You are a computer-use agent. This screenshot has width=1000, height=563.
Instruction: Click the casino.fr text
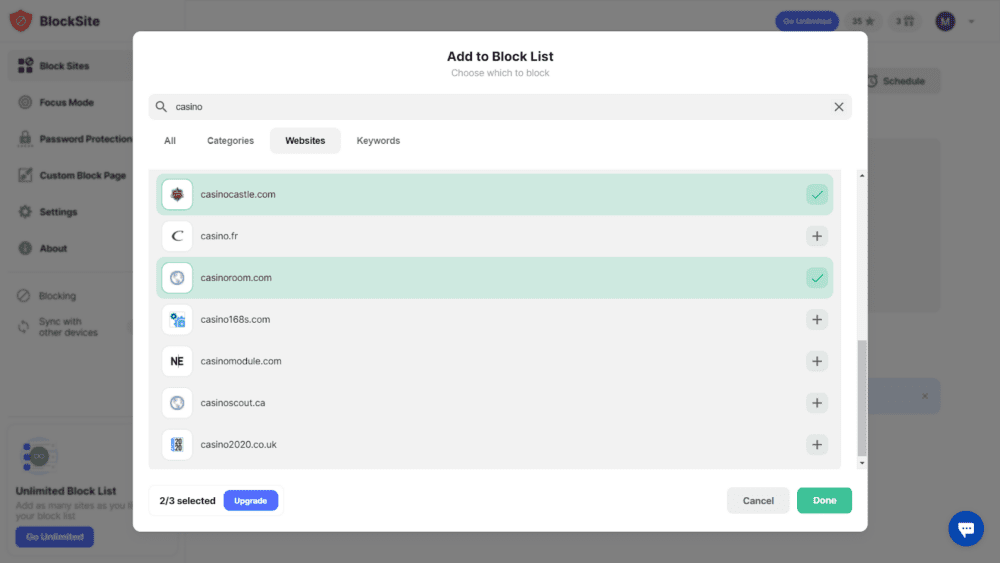tap(219, 236)
